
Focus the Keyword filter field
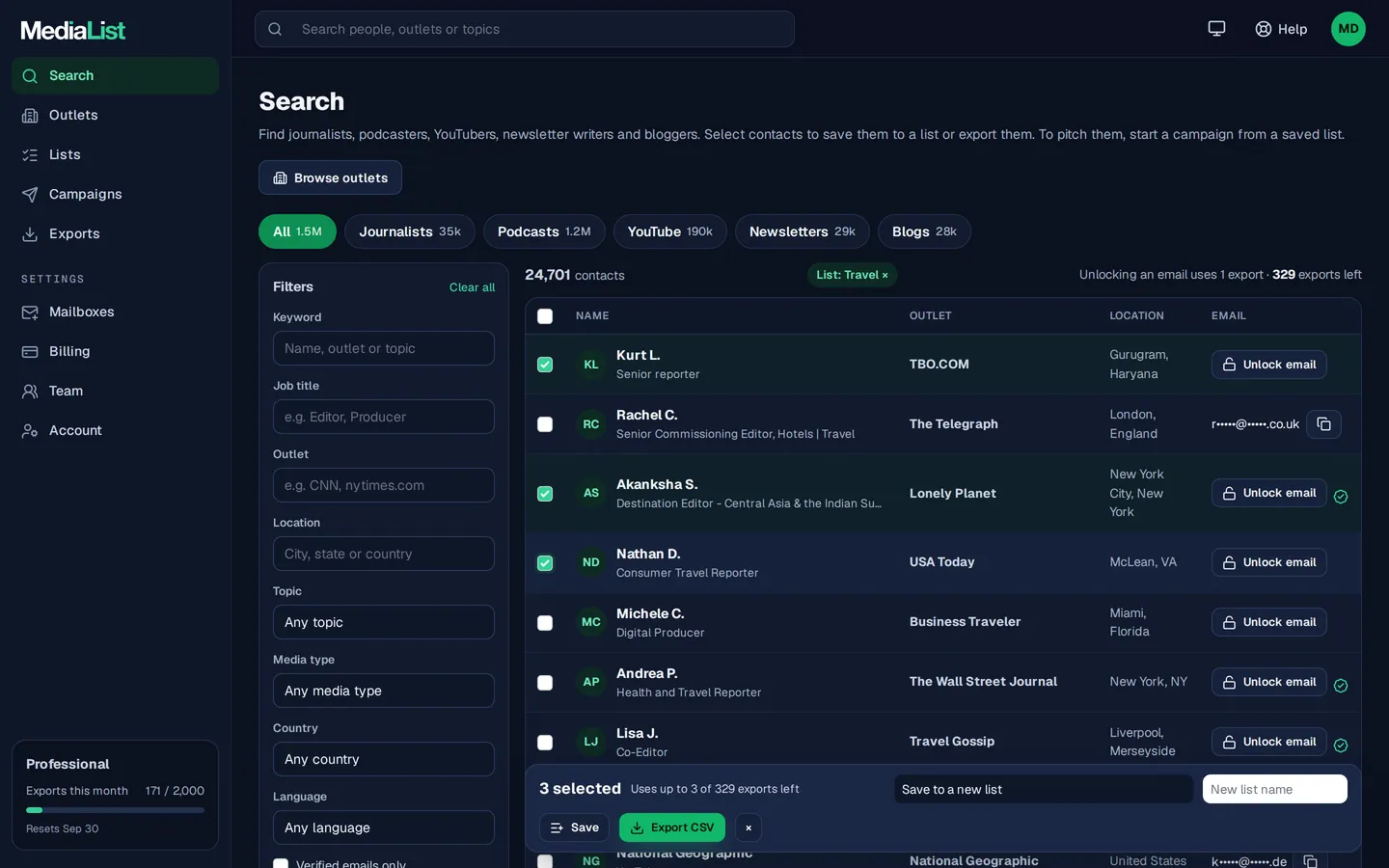[384, 348]
